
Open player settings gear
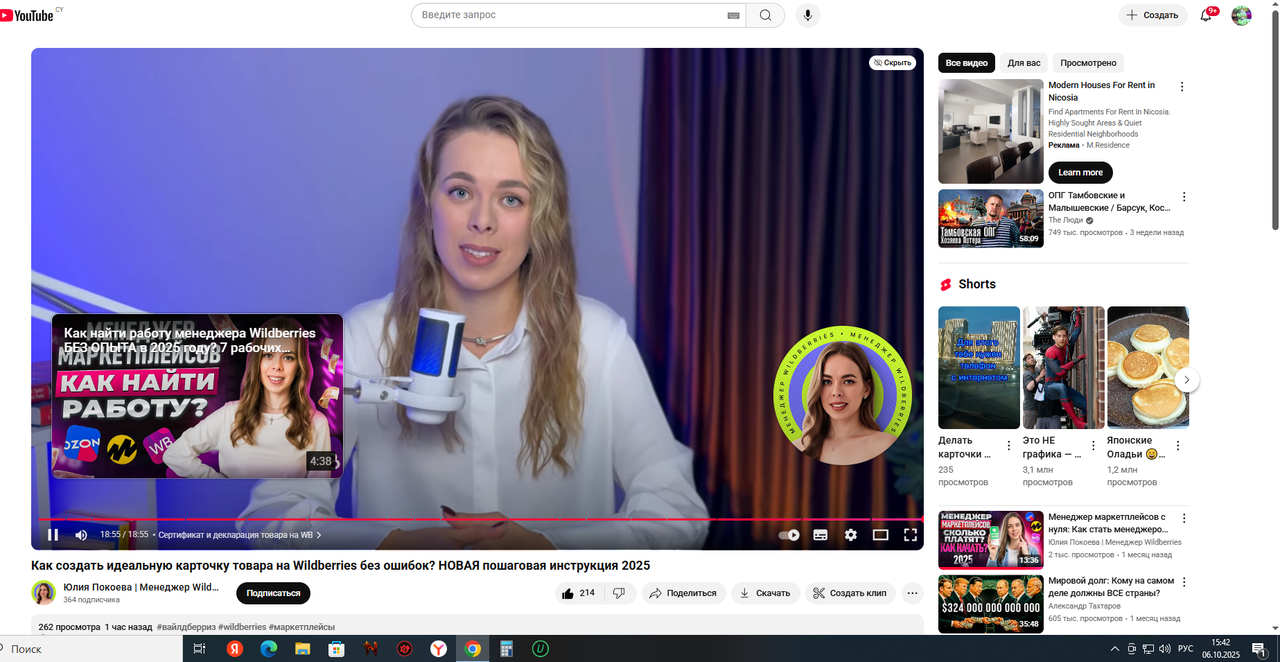[850, 535]
